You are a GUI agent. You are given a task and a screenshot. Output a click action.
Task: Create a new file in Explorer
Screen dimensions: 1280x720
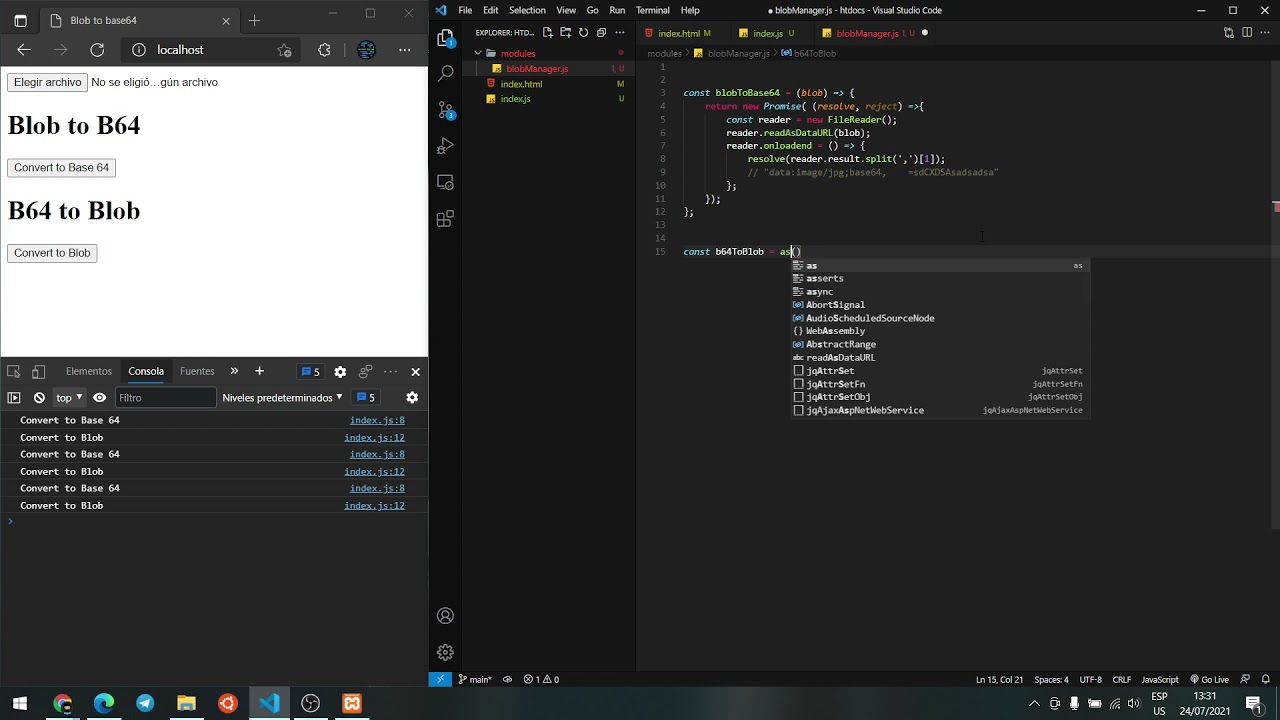click(x=547, y=33)
